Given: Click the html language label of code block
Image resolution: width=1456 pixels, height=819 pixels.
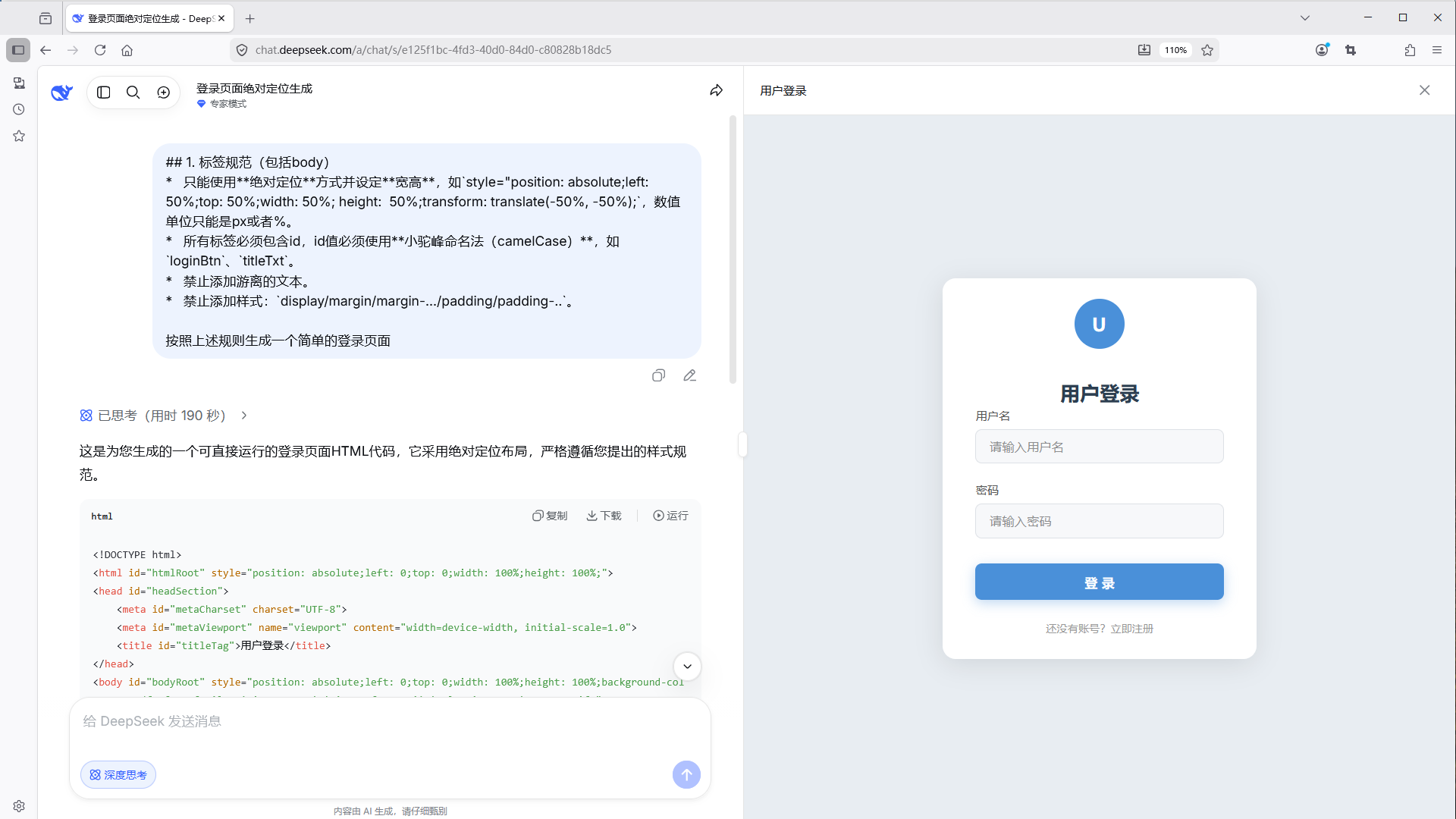Looking at the screenshot, I should (102, 516).
